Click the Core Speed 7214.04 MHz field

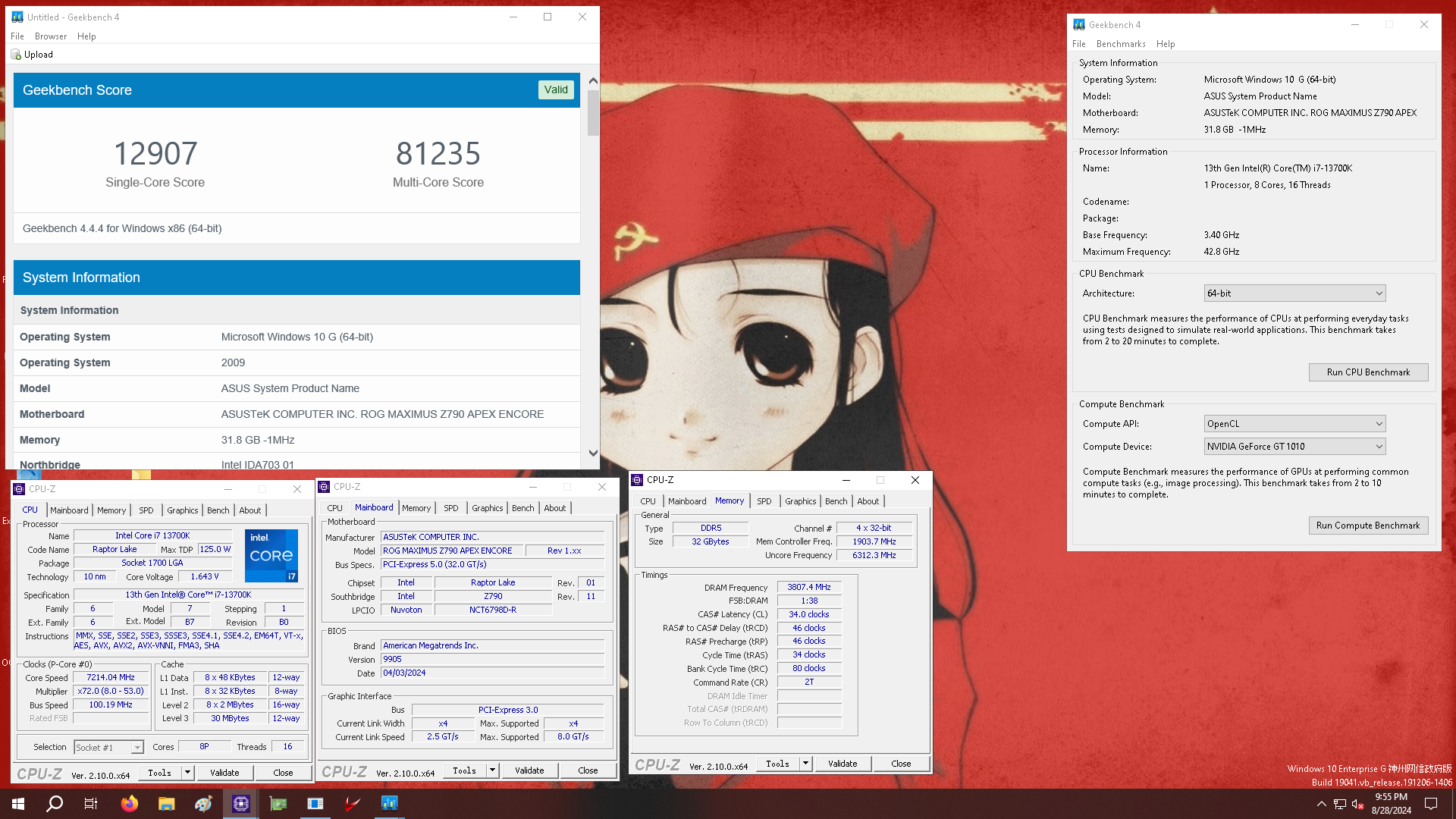coord(111,678)
